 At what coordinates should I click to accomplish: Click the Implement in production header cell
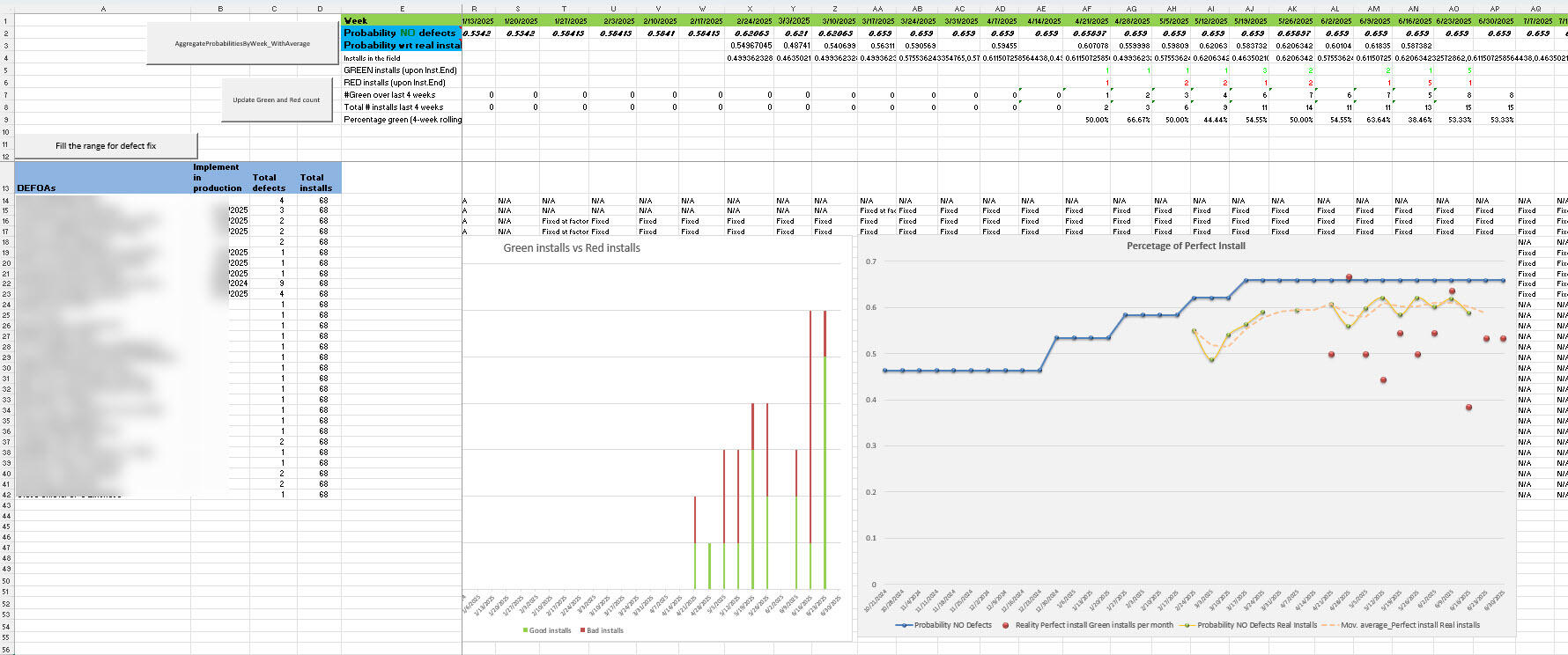pyautogui.click(x=218, y=177)
